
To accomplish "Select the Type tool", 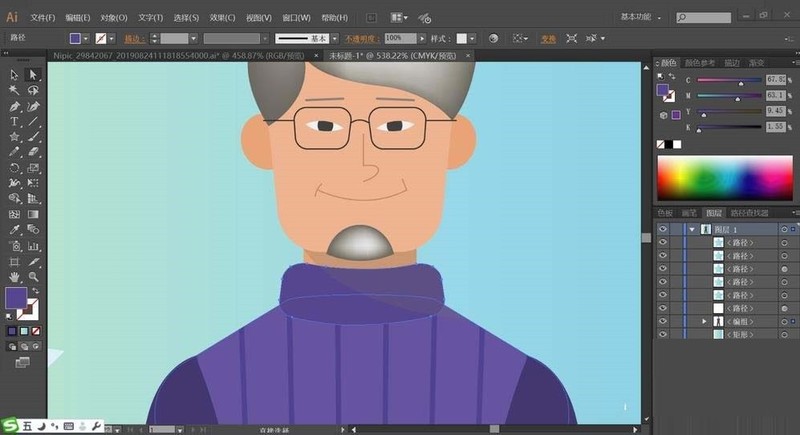I will coord(14,121).
